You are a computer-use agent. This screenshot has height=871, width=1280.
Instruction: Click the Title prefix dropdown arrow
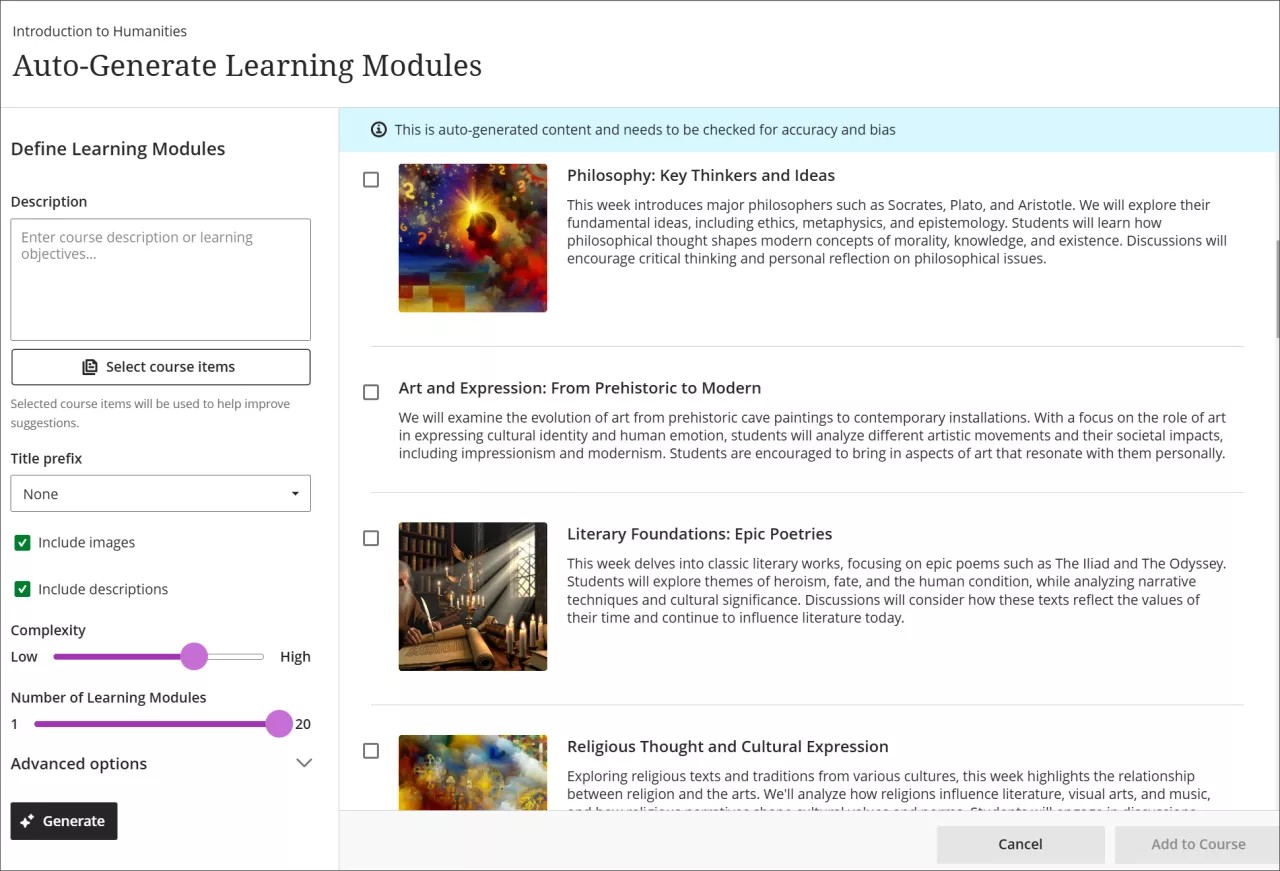tap(295, 493)
